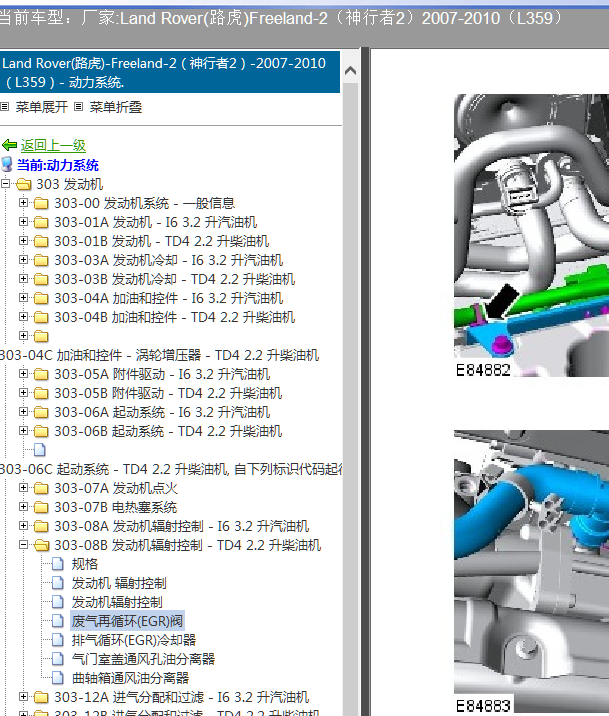Click the 303-06B 起动系统 folder icon
Viewport: 609px width, 716px height.
click(41, 432)
